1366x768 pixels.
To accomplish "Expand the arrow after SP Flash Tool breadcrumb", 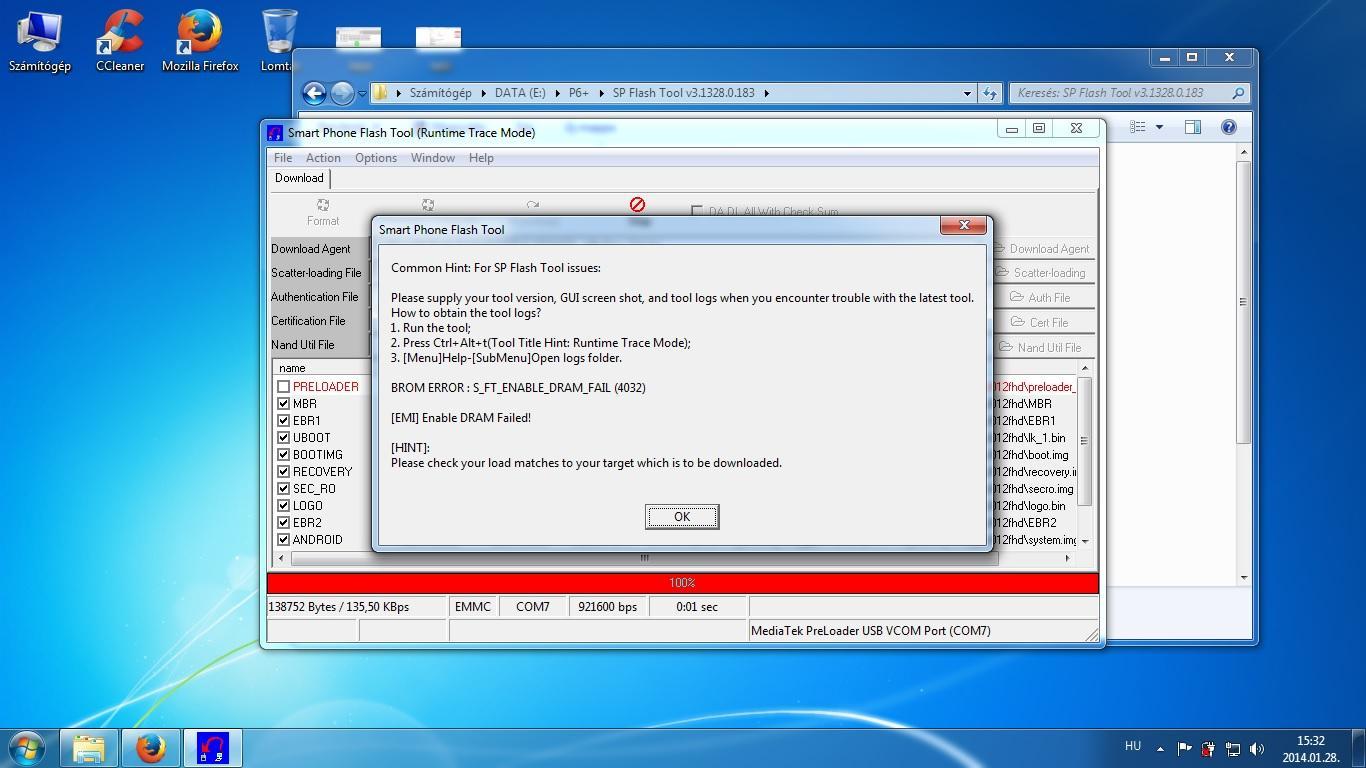I will pyautogui.click(x=767, y=93).
